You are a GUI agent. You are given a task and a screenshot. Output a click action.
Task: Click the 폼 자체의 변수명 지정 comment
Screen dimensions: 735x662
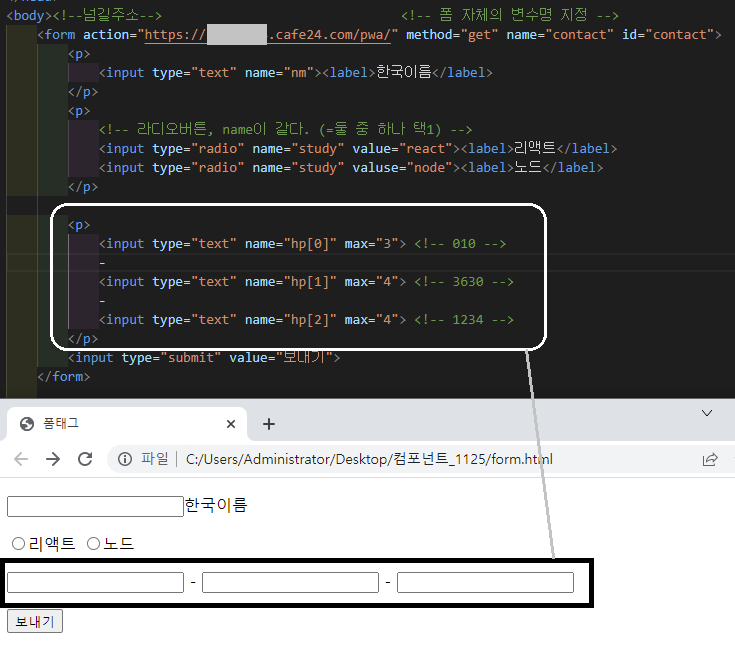[510, 15]
